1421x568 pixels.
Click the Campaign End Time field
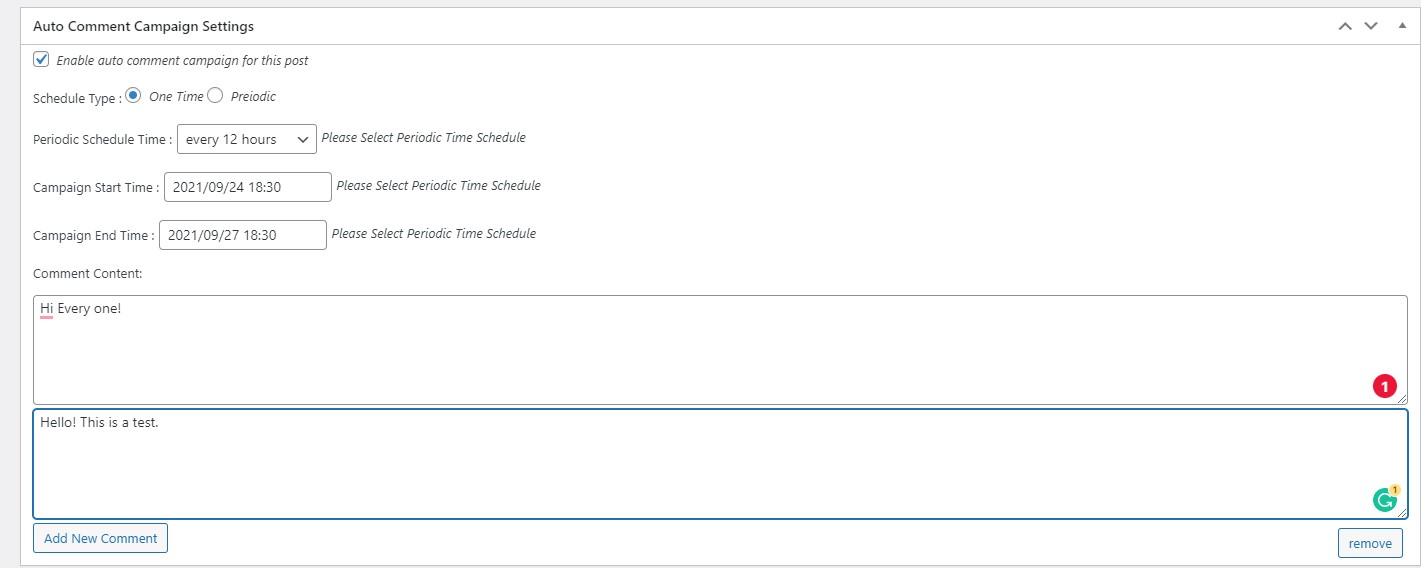click(243, 235)
